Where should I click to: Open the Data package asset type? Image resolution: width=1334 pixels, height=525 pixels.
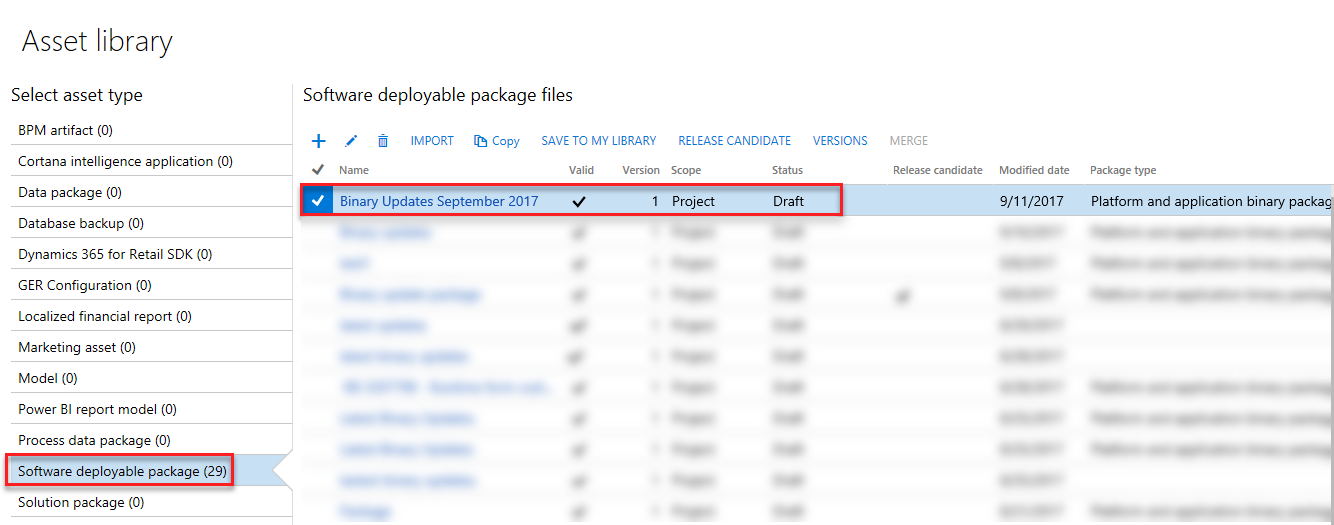point(68,192)
